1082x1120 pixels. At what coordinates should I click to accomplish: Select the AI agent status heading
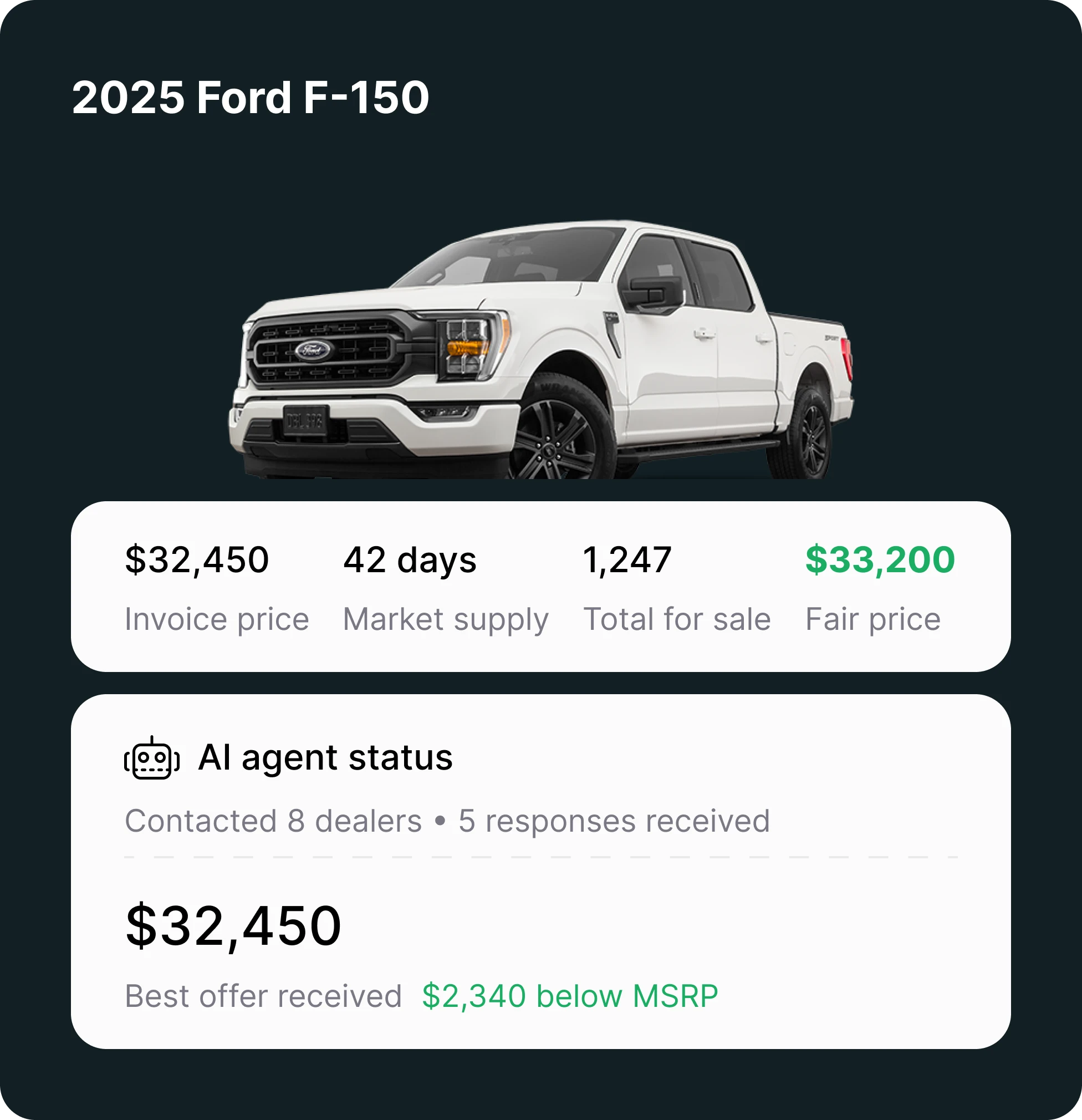coord(324,758)
